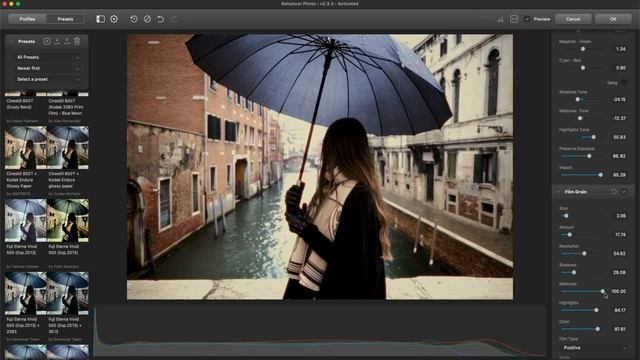The width and height of the screenshot is (640, 360).
Task: Select CineStill 800T + Kodak Endura glossy paper right thumbnail
Action: pos(68,148)
